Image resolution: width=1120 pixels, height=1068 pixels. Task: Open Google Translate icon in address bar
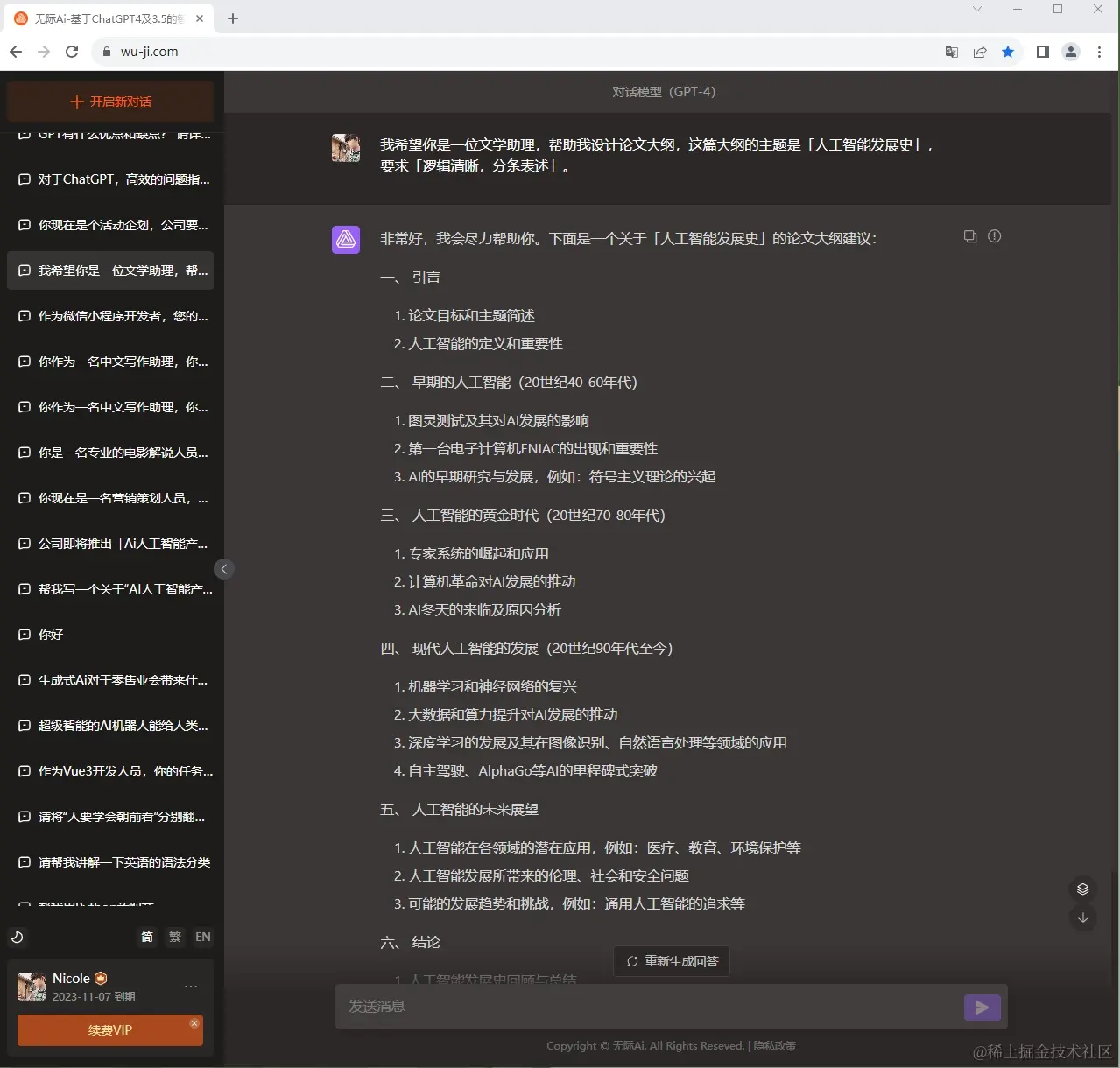[952, 52]
